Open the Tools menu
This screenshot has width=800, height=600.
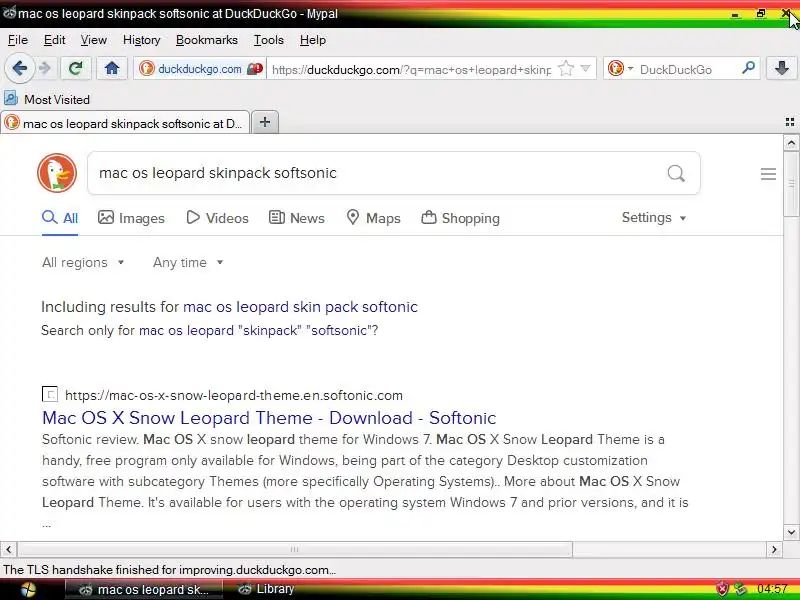tap(268, 40)
